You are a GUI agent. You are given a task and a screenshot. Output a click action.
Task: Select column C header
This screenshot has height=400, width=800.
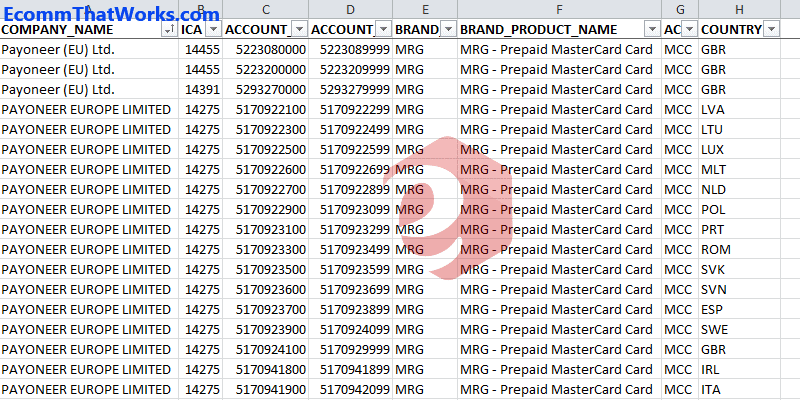[x=266, y=9]
